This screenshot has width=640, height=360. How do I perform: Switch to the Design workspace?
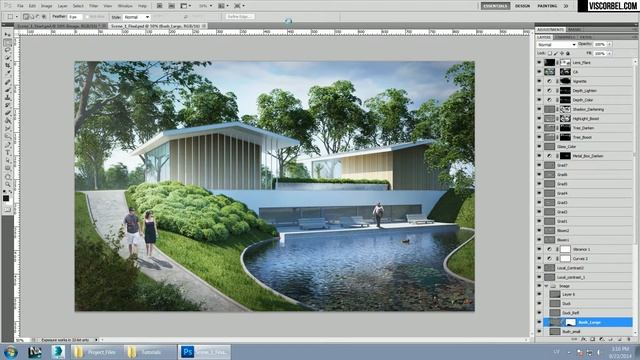[x=522, y=6]
